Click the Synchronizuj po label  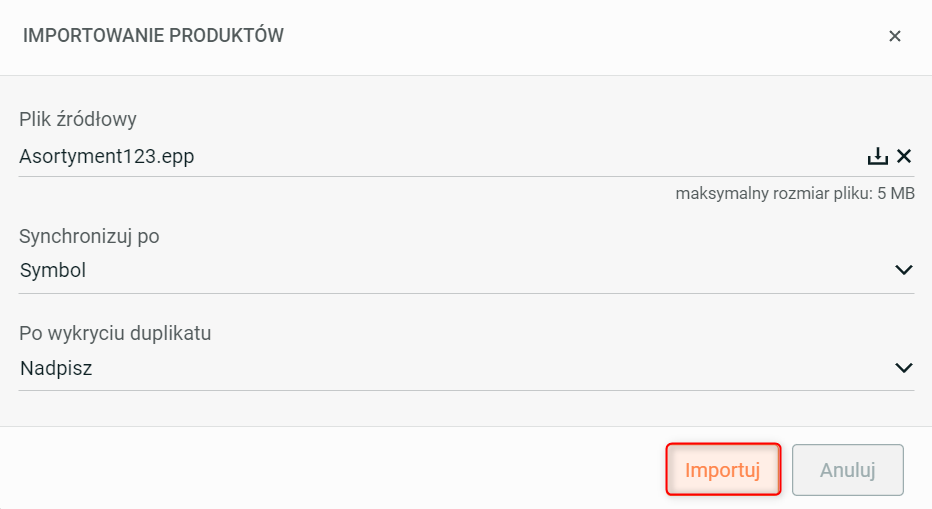tap(89, 237)
